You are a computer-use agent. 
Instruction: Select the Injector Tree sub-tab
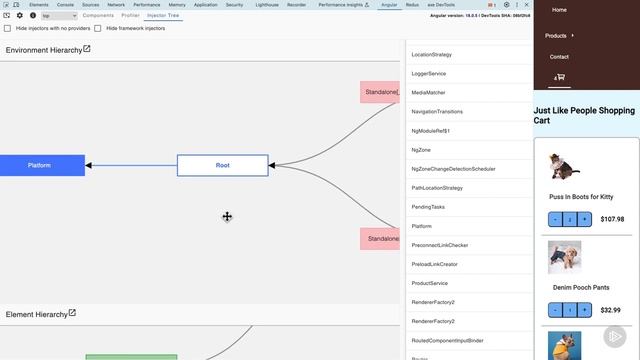click(163, 16)
